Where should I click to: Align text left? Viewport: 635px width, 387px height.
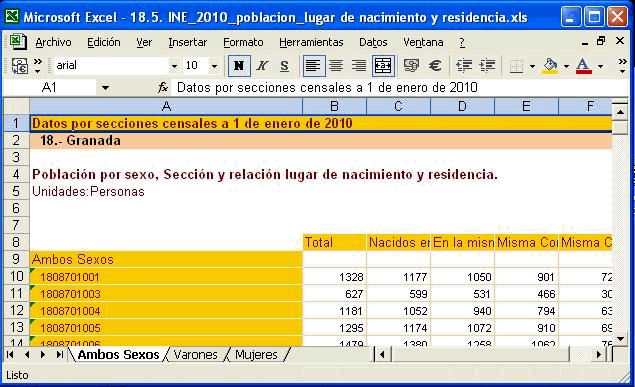pyautogui.click(x=313, y=66)
